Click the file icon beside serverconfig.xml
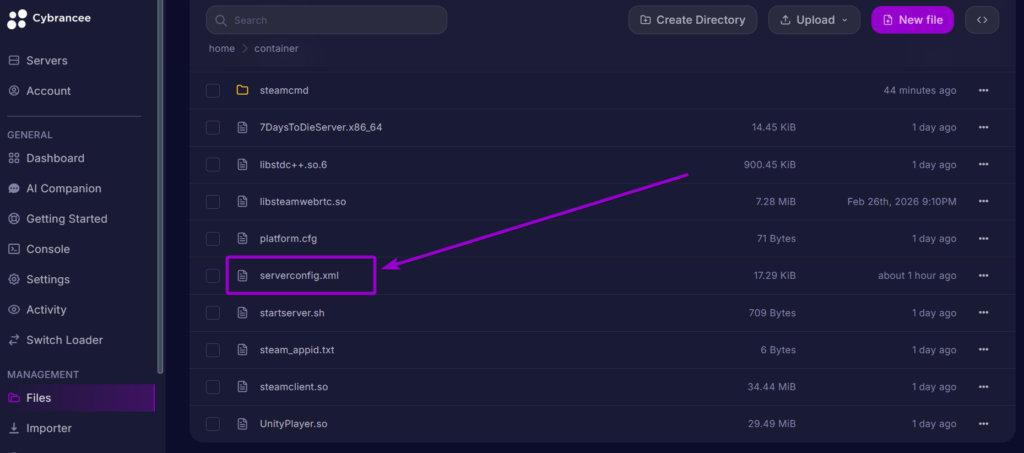This screenshot has height=453, width=1024. coord(242,276)
